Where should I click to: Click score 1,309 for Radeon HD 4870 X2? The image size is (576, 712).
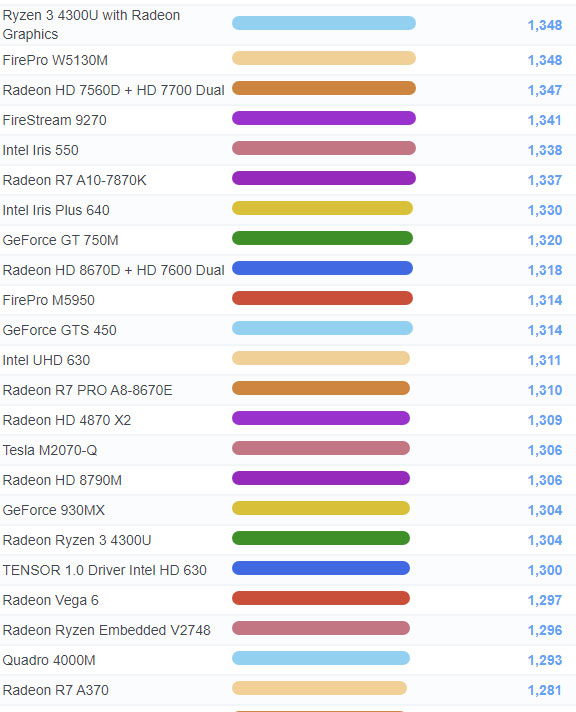pyautogui.click(x=545, y=420)
